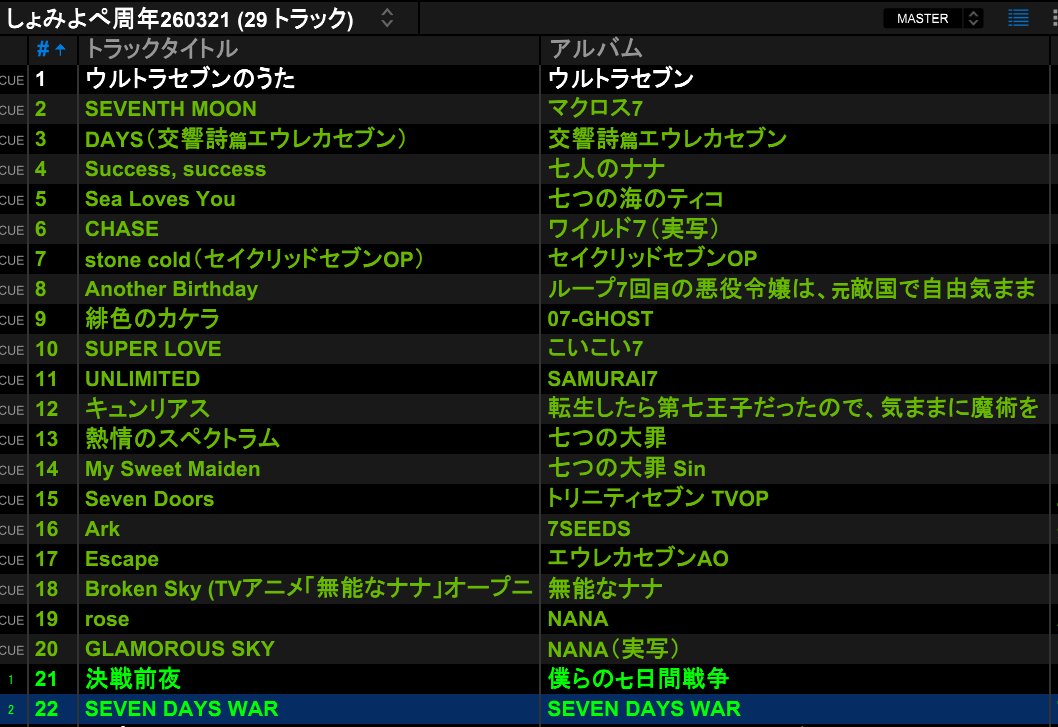Click the CUE marker for 熱情のスペクトラム
Image resolution: width=1058 pixels, height=727 pixels.
pyautogui.click(x=12, y=439)
